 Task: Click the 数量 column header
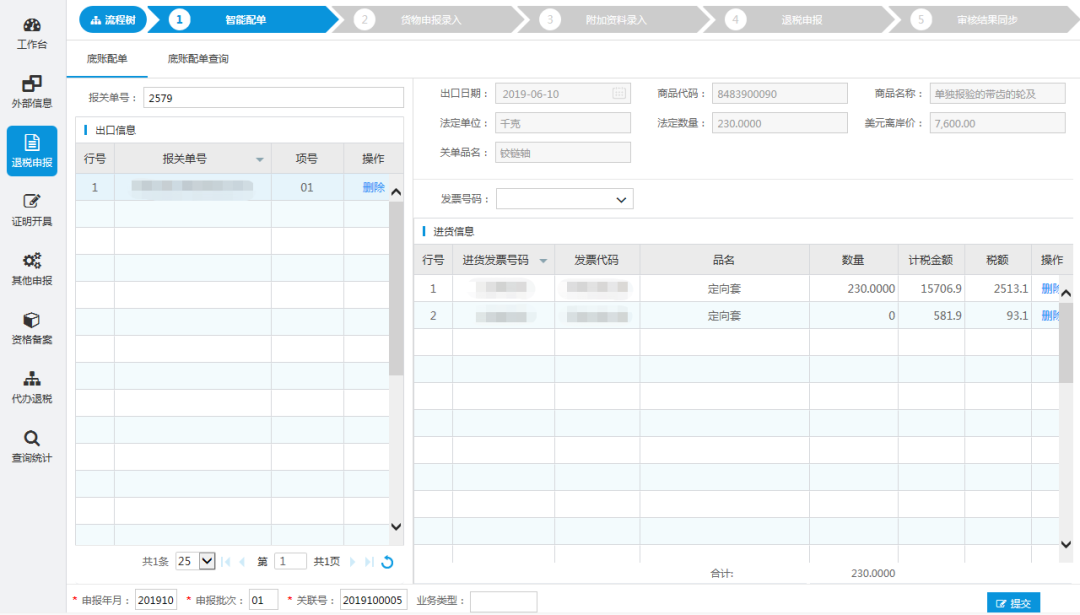(x=853, y=260)
